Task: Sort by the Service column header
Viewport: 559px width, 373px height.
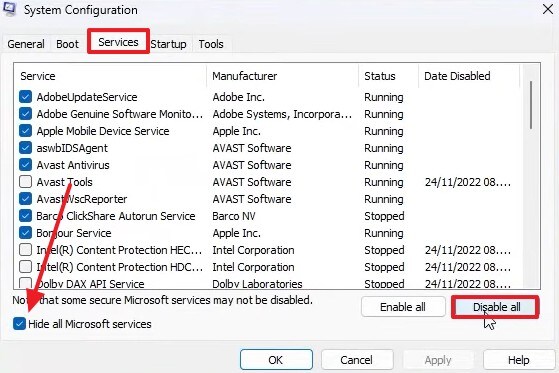Action: coord(111,76)
